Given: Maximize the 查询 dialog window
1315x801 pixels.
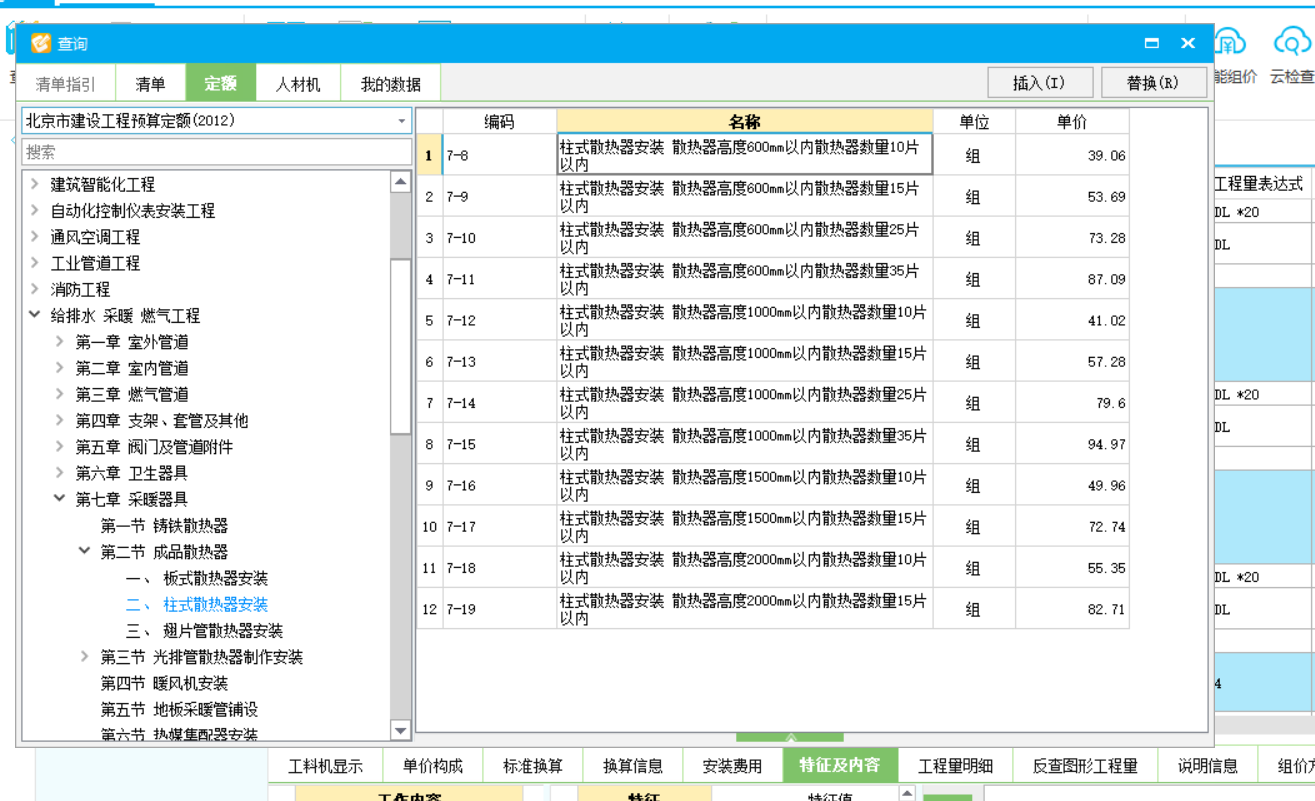Looking at the screenshot, I should (1152, 43).
